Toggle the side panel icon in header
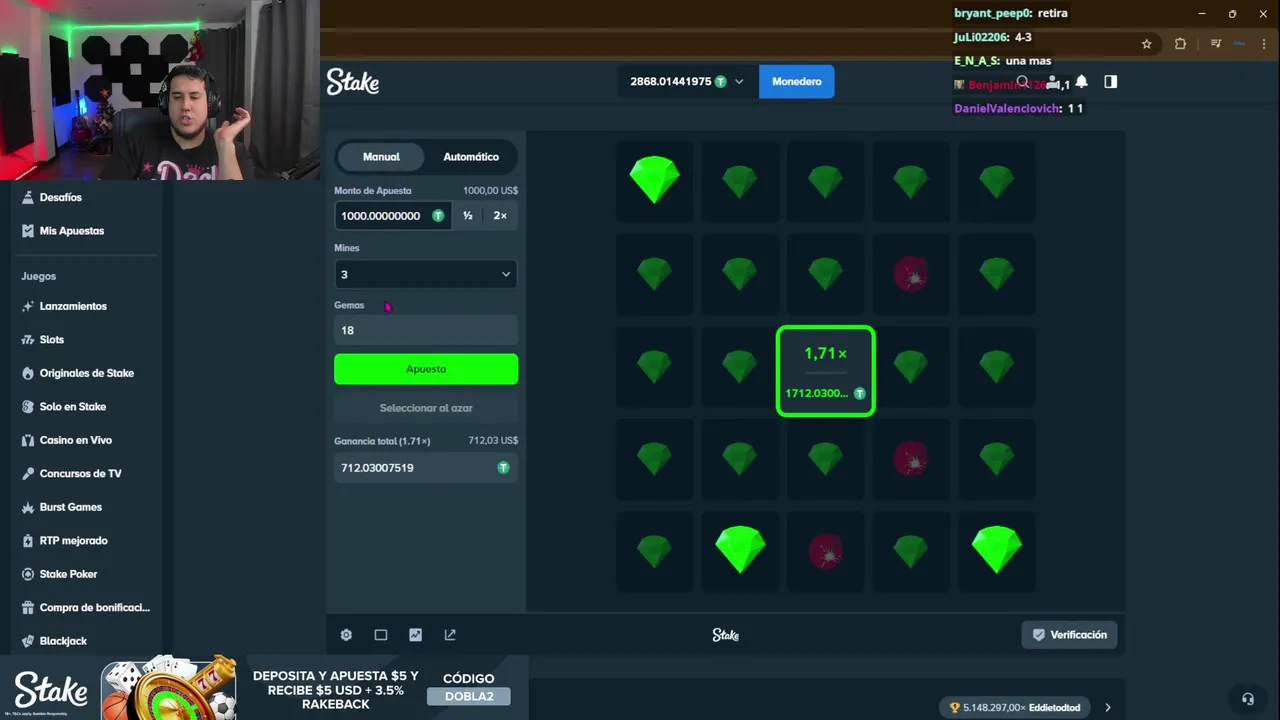This screenshot has height=720, width=1280. pyautogui.click(x=1110, y=82)
